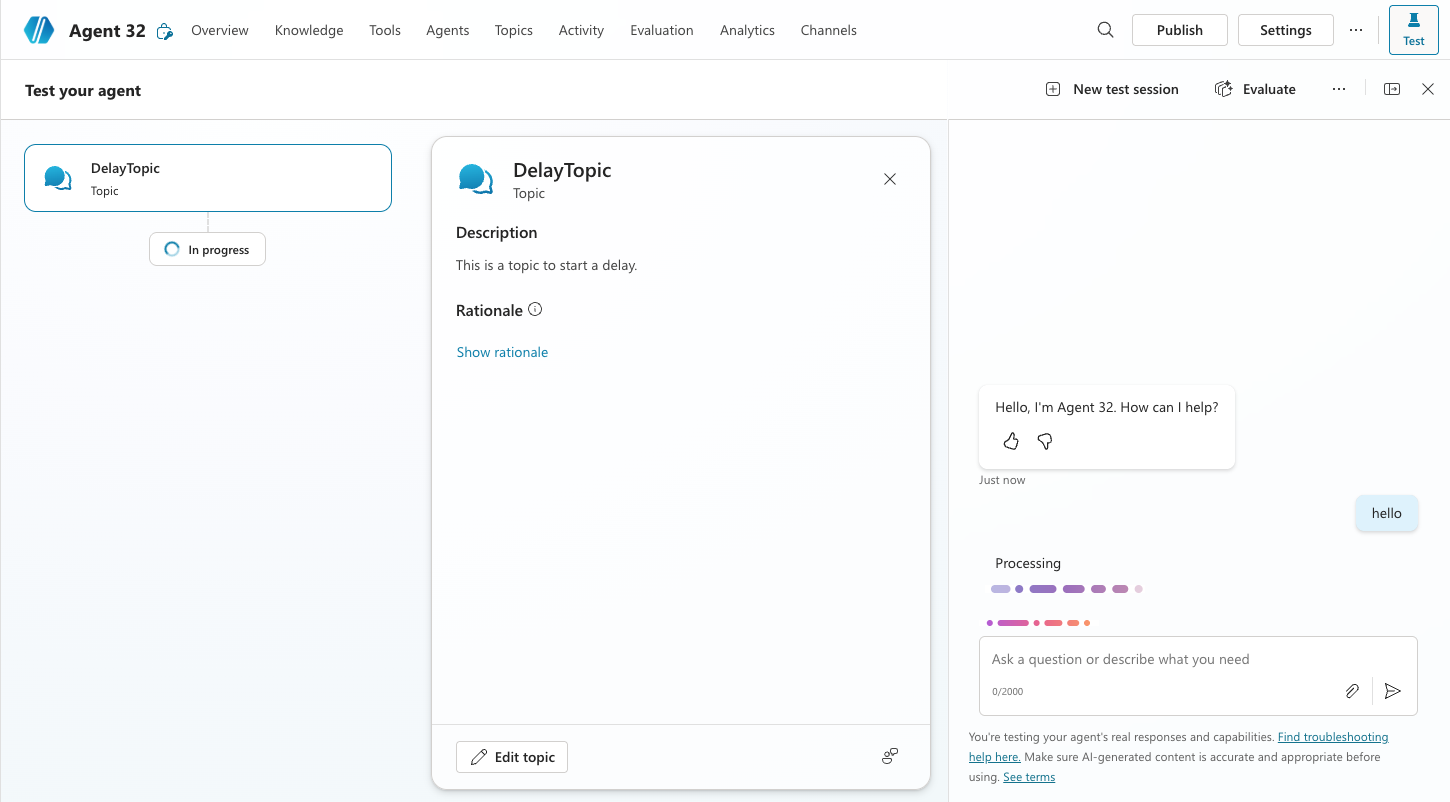Close the DelayTopic details panel

click(x=890, y=179)
